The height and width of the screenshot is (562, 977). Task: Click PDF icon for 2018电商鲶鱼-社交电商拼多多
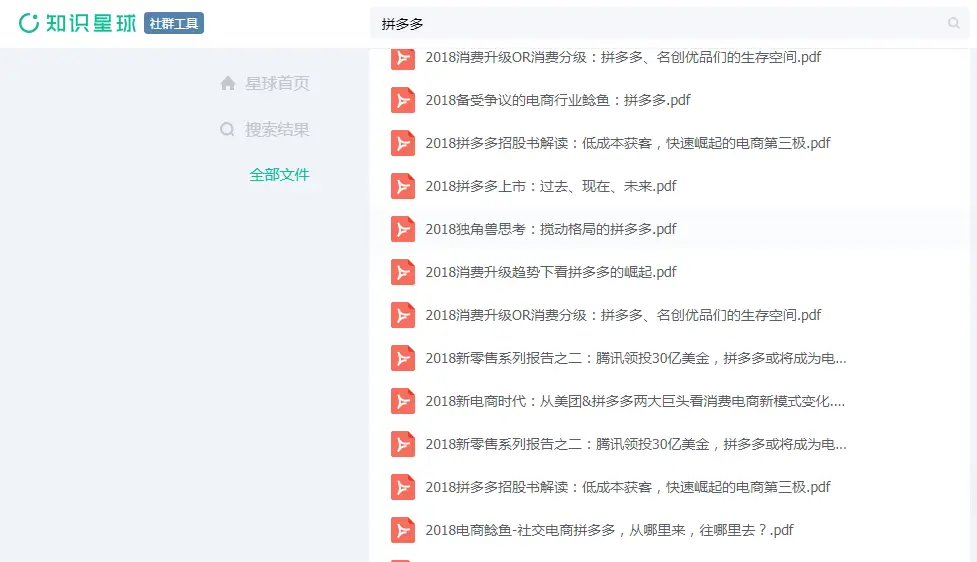point(402,530)
